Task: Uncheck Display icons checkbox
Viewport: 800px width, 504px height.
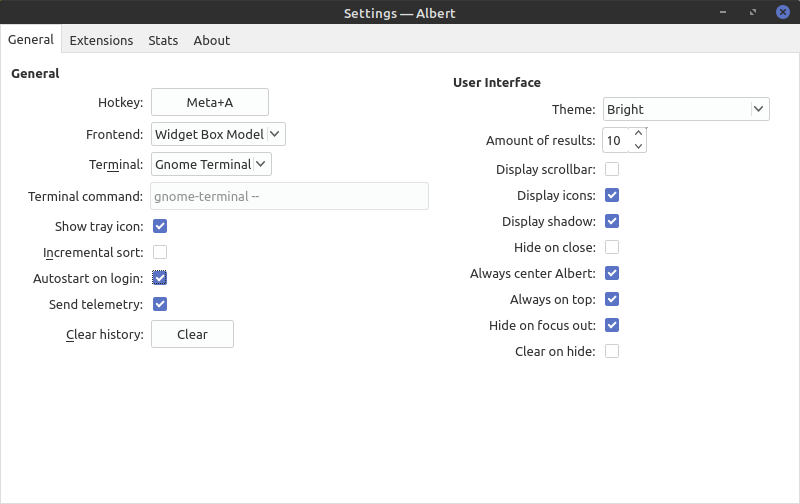Action: click(612, 195)
